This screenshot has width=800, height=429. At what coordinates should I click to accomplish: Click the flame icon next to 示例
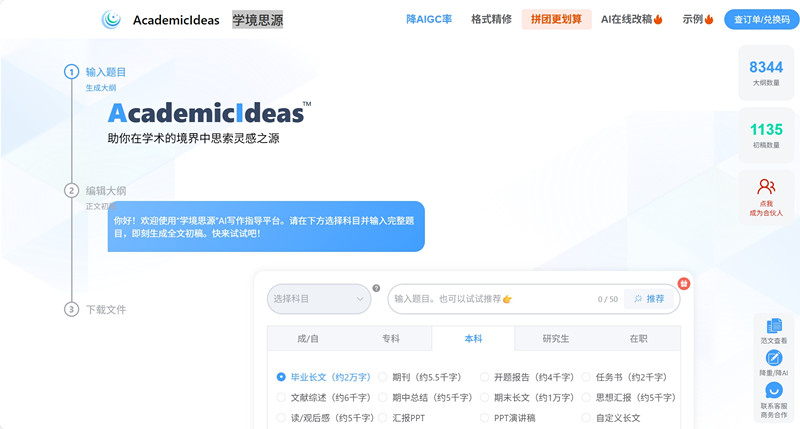point(709,19)
